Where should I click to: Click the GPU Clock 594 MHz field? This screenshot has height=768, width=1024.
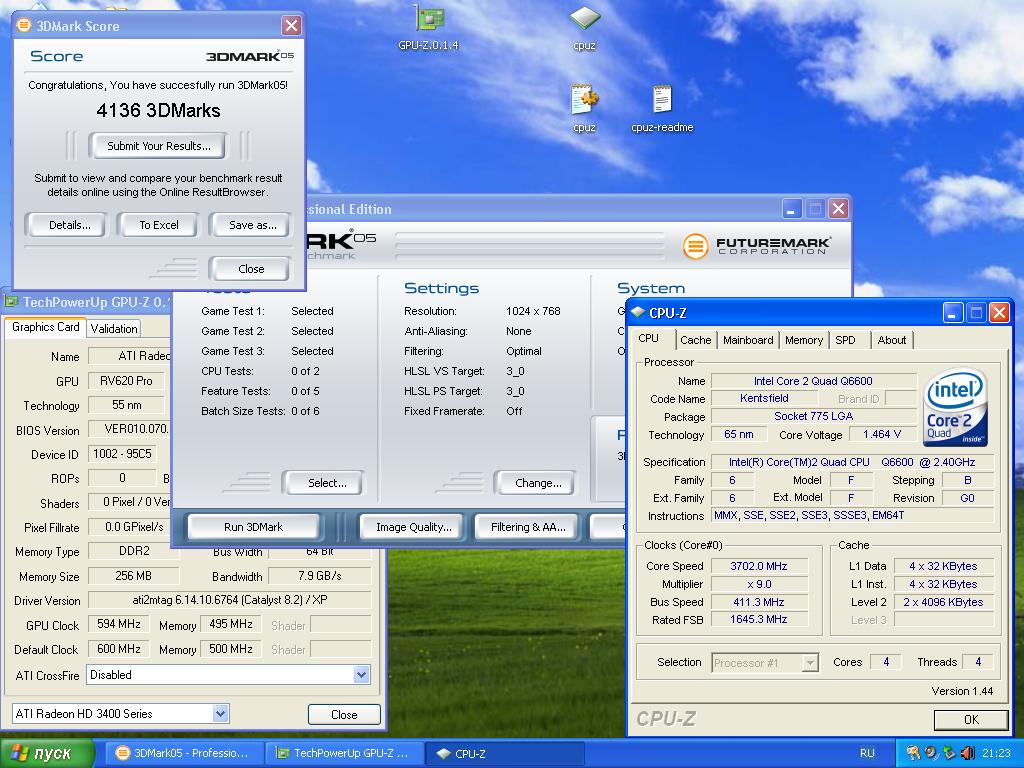(x=119, y=624)
